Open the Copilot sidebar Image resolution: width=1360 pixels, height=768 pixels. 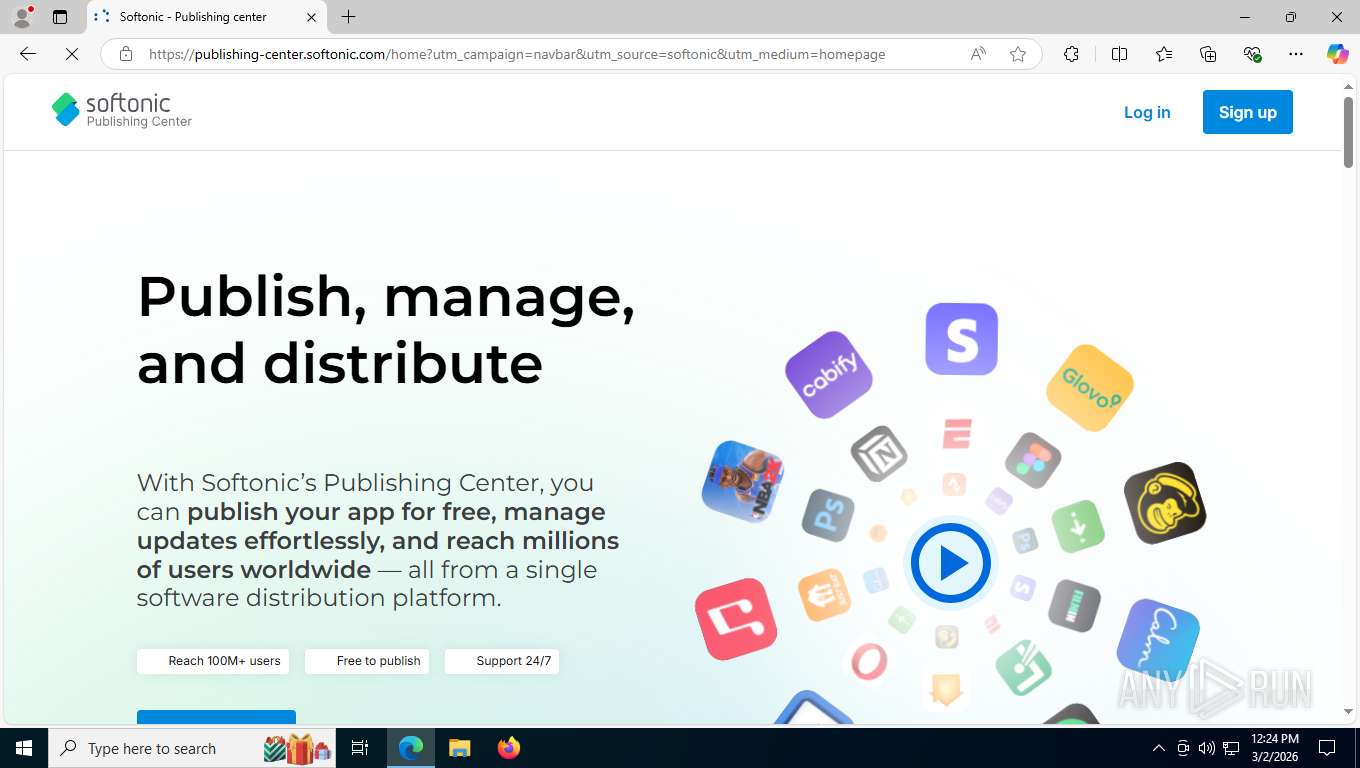(1338, 54)
